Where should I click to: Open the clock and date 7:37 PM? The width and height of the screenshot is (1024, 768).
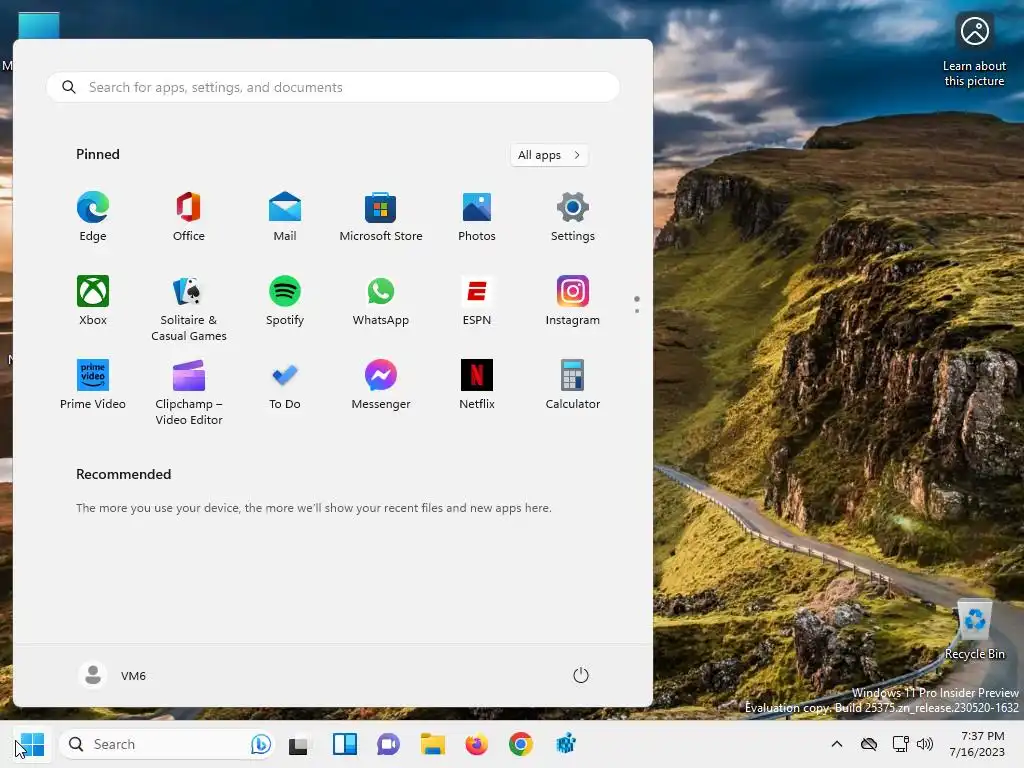[x=978, y=744]
